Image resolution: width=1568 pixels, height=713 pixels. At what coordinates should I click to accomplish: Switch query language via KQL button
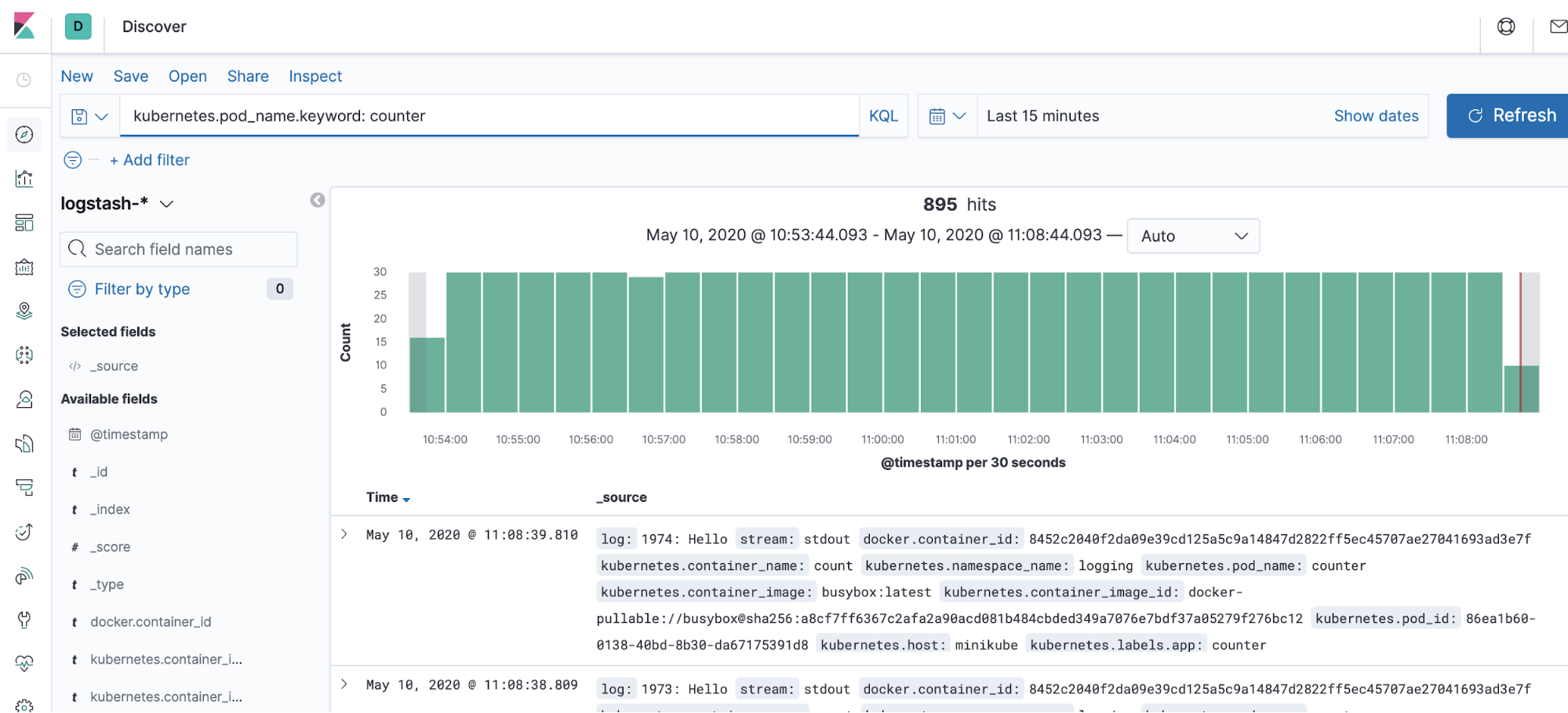point(883,116)
